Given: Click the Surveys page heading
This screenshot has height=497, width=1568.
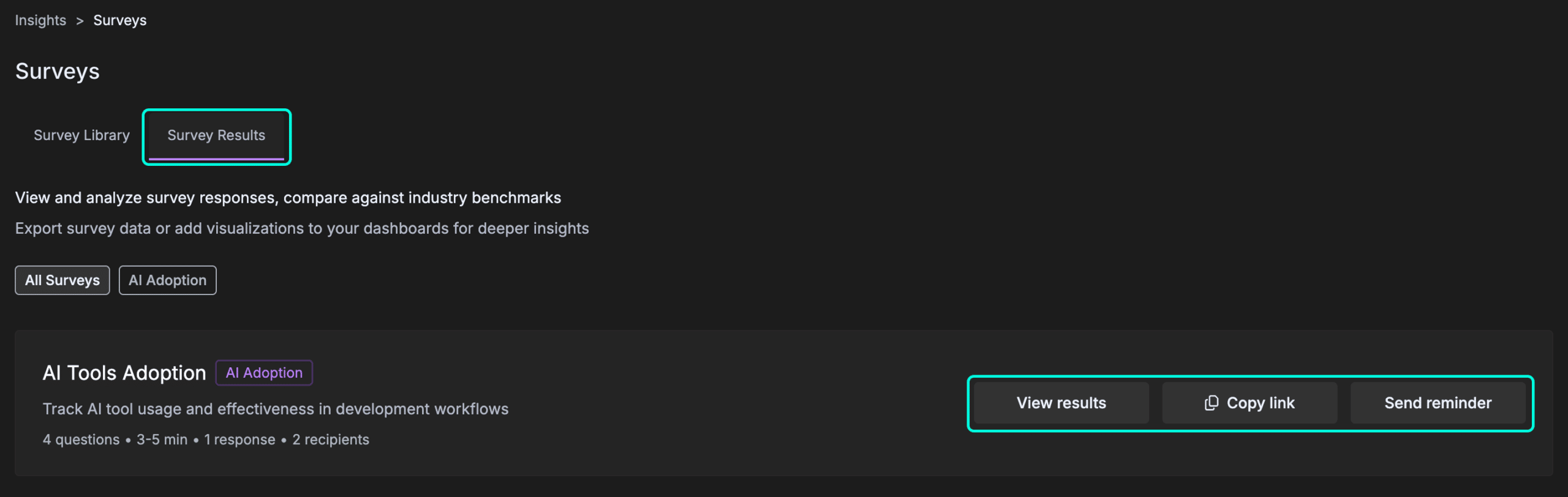Looking at the screenshot, I should [x=58, y=71].
